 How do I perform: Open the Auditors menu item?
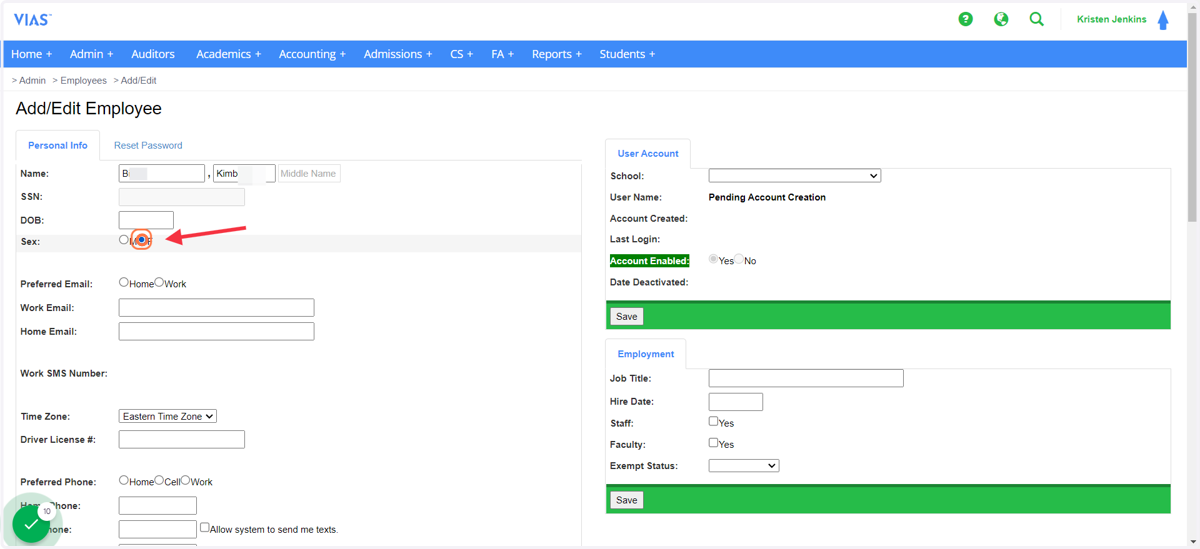coord(153,54)
